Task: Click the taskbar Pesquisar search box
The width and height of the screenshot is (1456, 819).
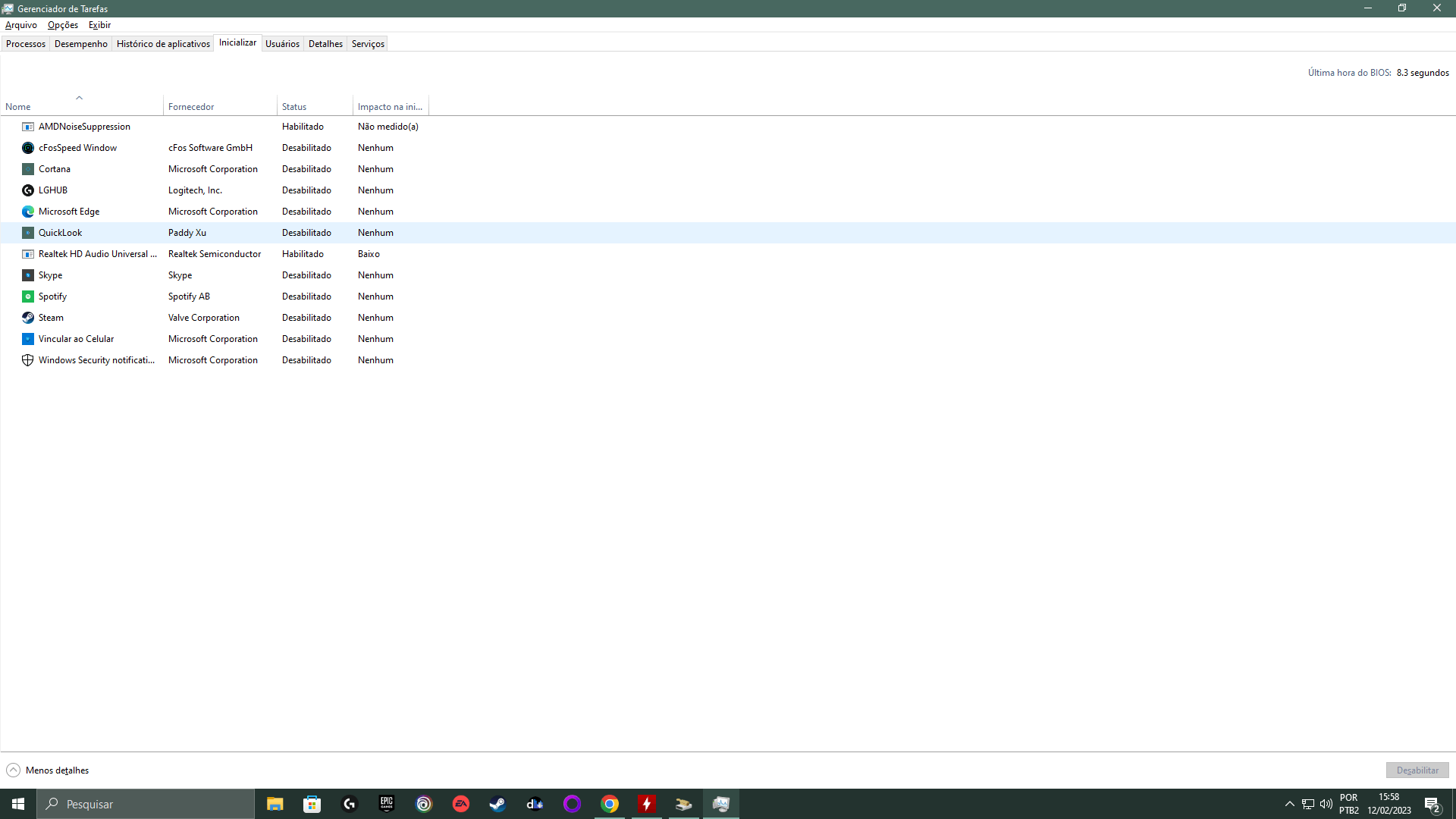Action: [x=146, y=804]
